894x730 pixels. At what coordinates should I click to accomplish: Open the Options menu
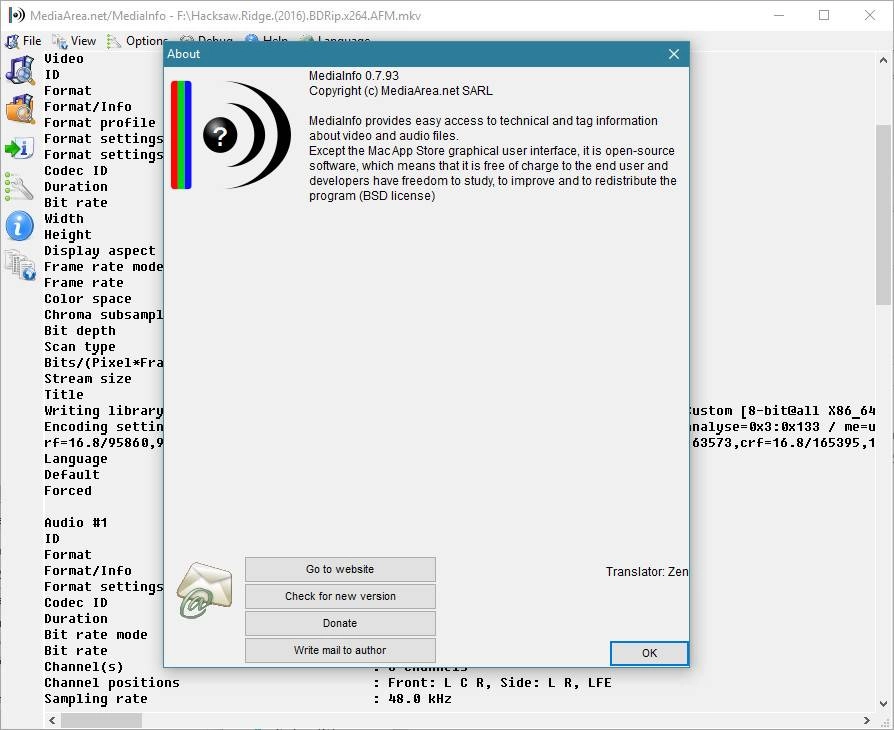(x=137, y=41)
